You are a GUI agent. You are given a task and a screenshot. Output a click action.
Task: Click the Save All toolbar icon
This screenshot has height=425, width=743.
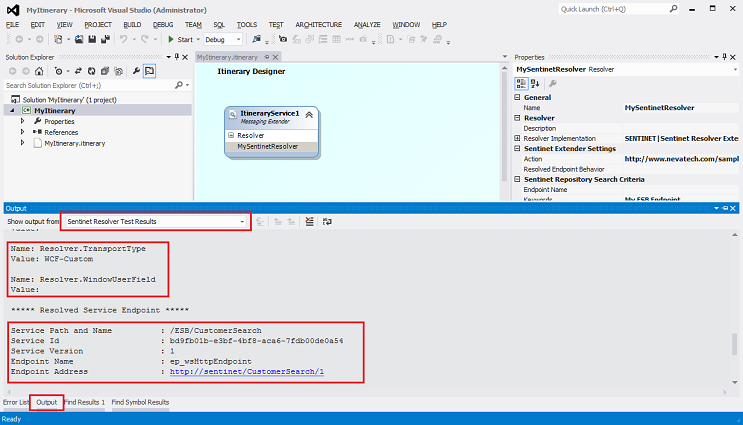(103, 39)
